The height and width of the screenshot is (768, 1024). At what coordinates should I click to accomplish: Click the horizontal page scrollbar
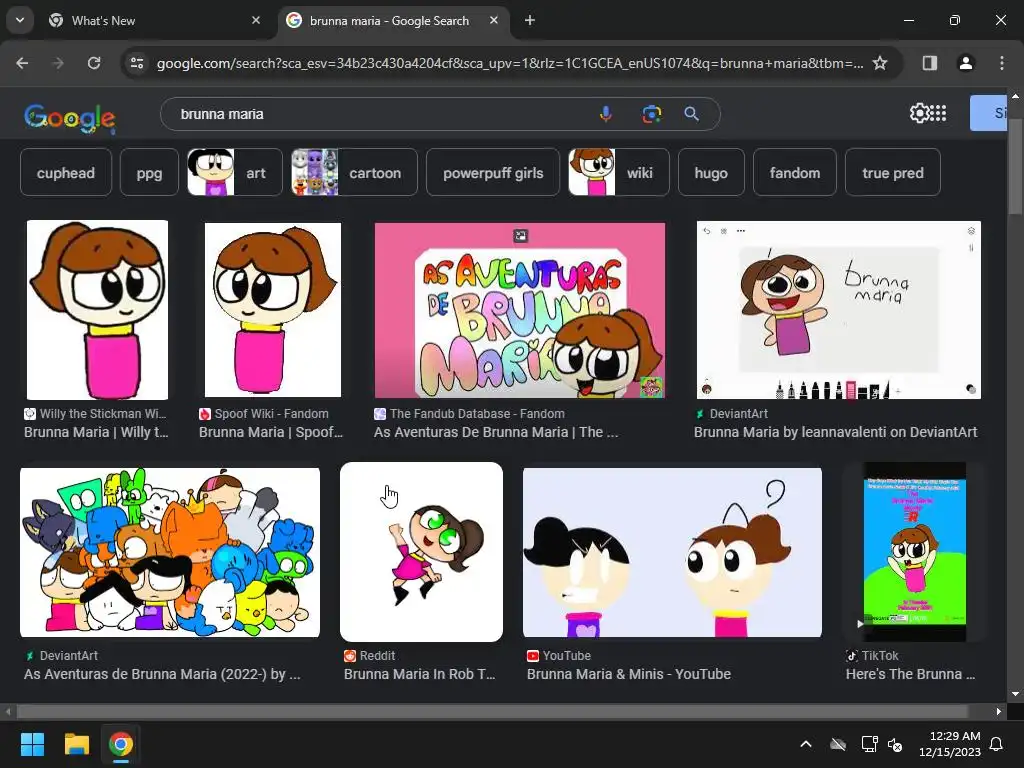[x=492, y=711]
